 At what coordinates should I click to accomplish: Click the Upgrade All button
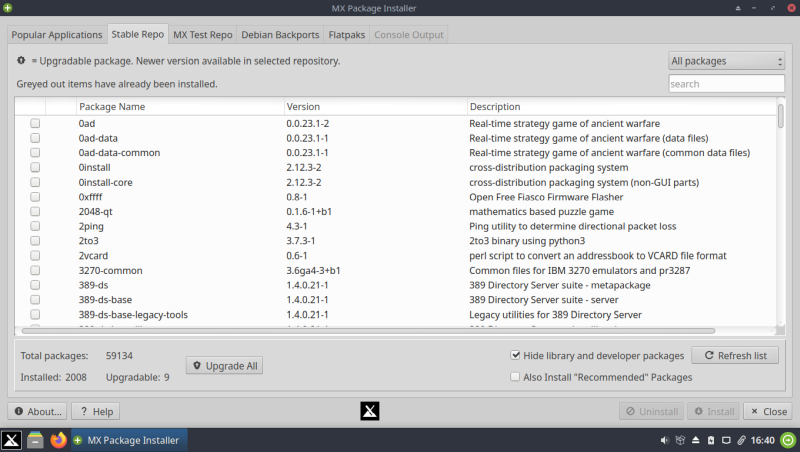pyautogui.click(x=224, y=366)
